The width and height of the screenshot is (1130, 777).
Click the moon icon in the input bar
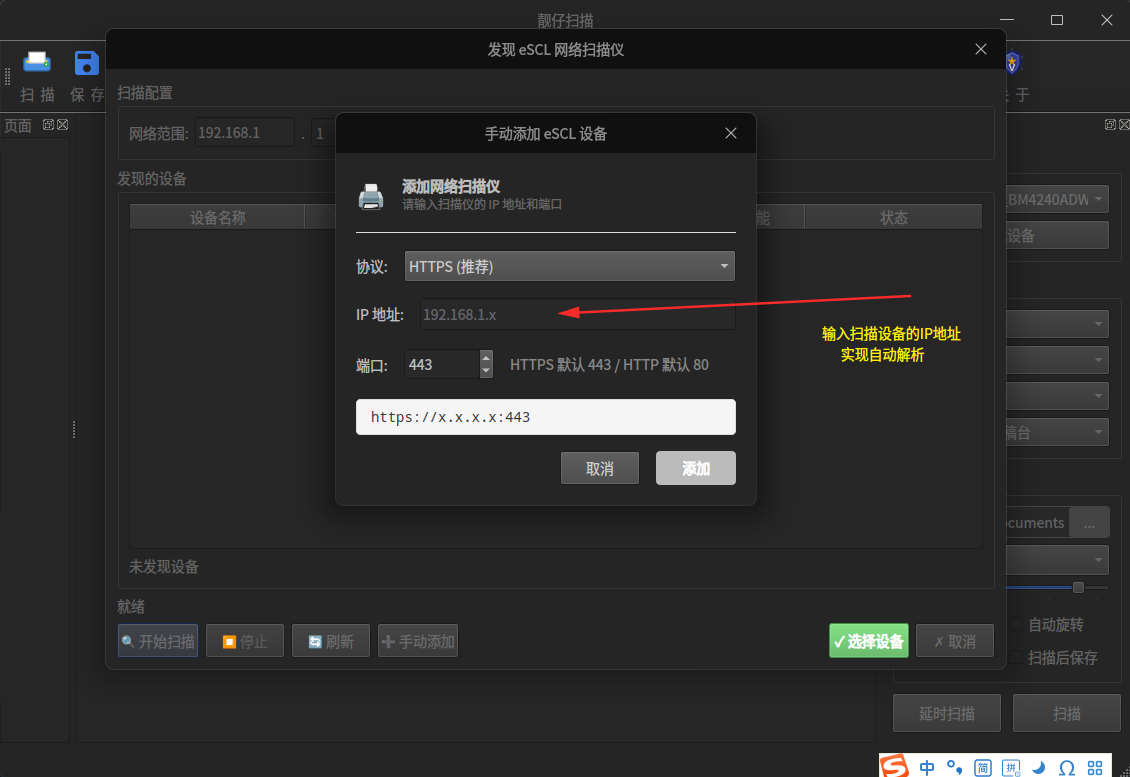pyautogui.click(x=1039, y=767)
